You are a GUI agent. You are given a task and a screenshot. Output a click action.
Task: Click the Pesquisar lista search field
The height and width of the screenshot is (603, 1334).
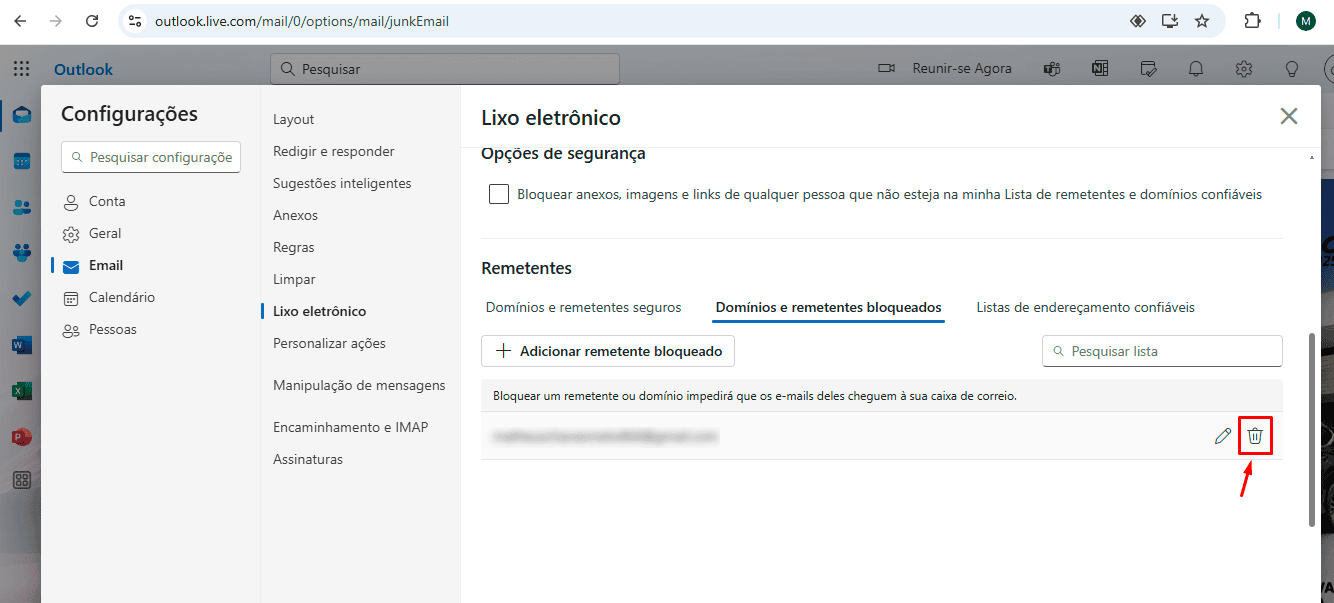coord(1162,351)
